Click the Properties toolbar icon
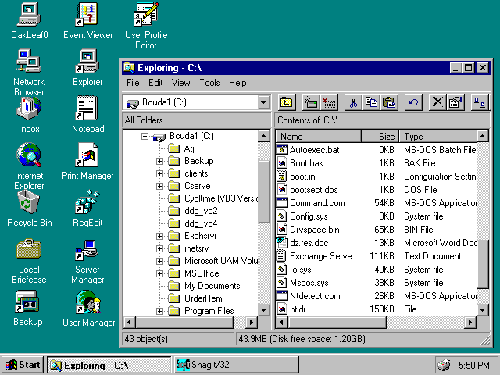This screenshot has height=375, width=500. pos(456,103)
